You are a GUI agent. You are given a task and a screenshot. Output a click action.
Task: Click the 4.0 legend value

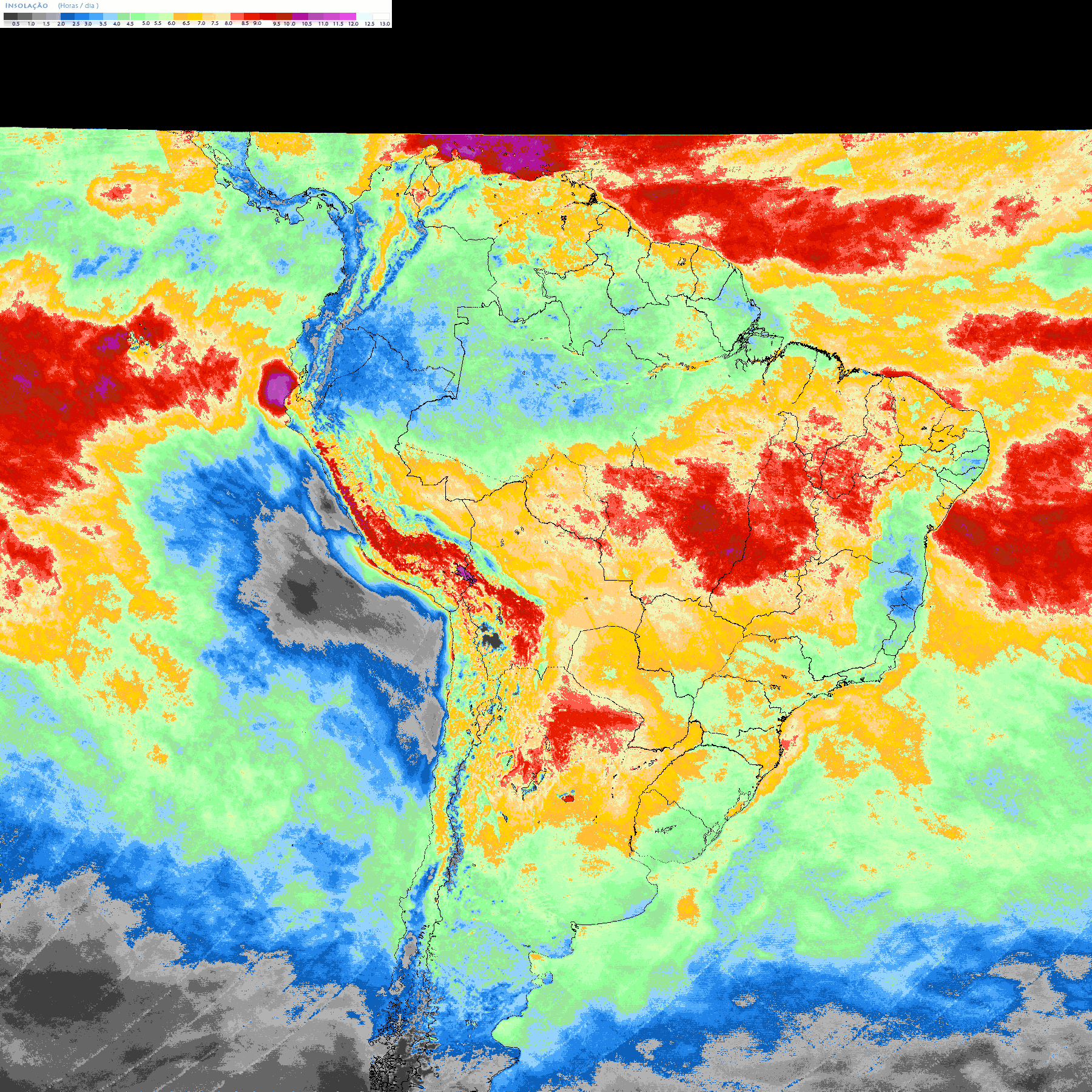coord(116,24)
